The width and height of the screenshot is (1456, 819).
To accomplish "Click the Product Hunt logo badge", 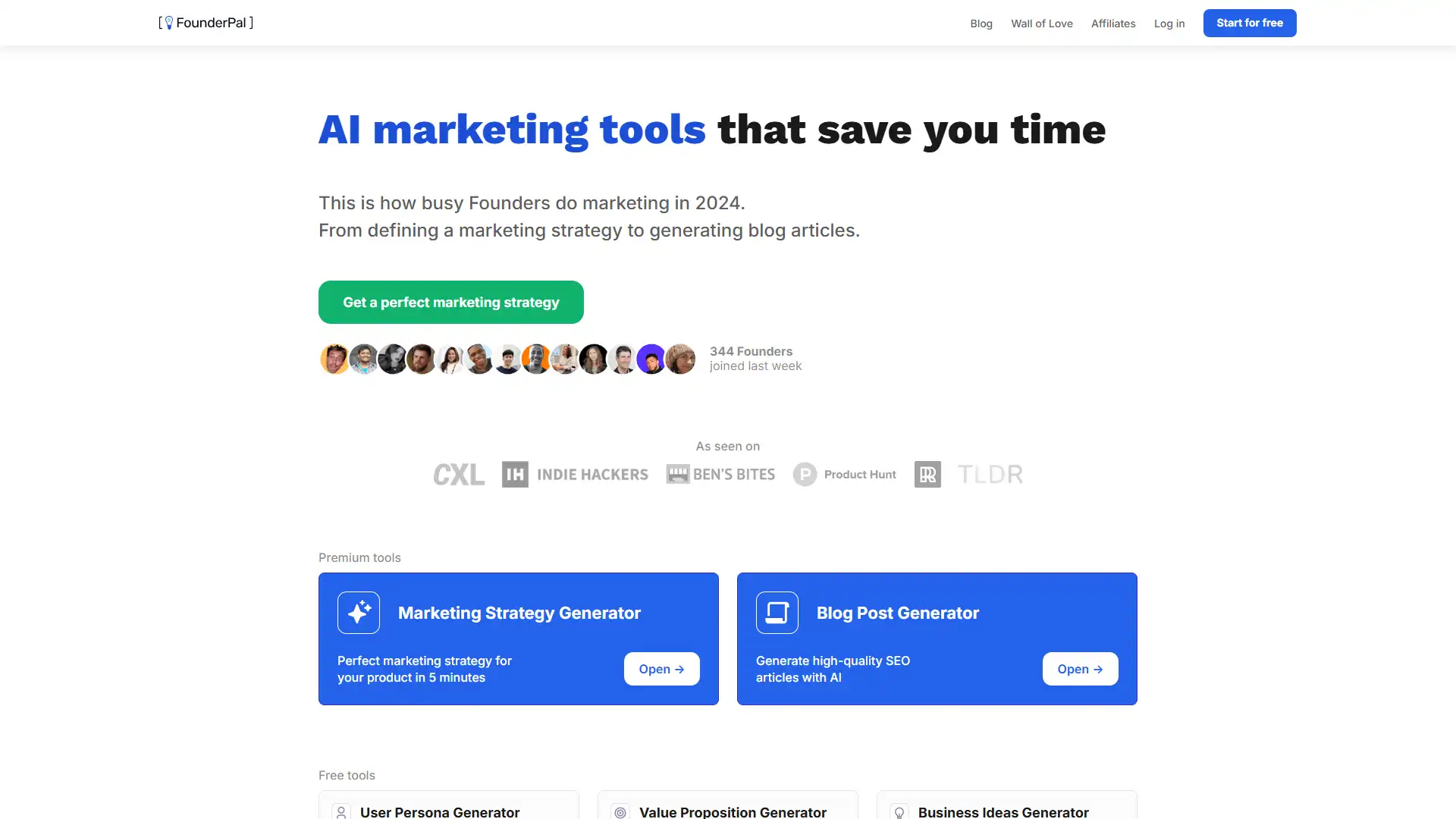I will coord(844,474).
